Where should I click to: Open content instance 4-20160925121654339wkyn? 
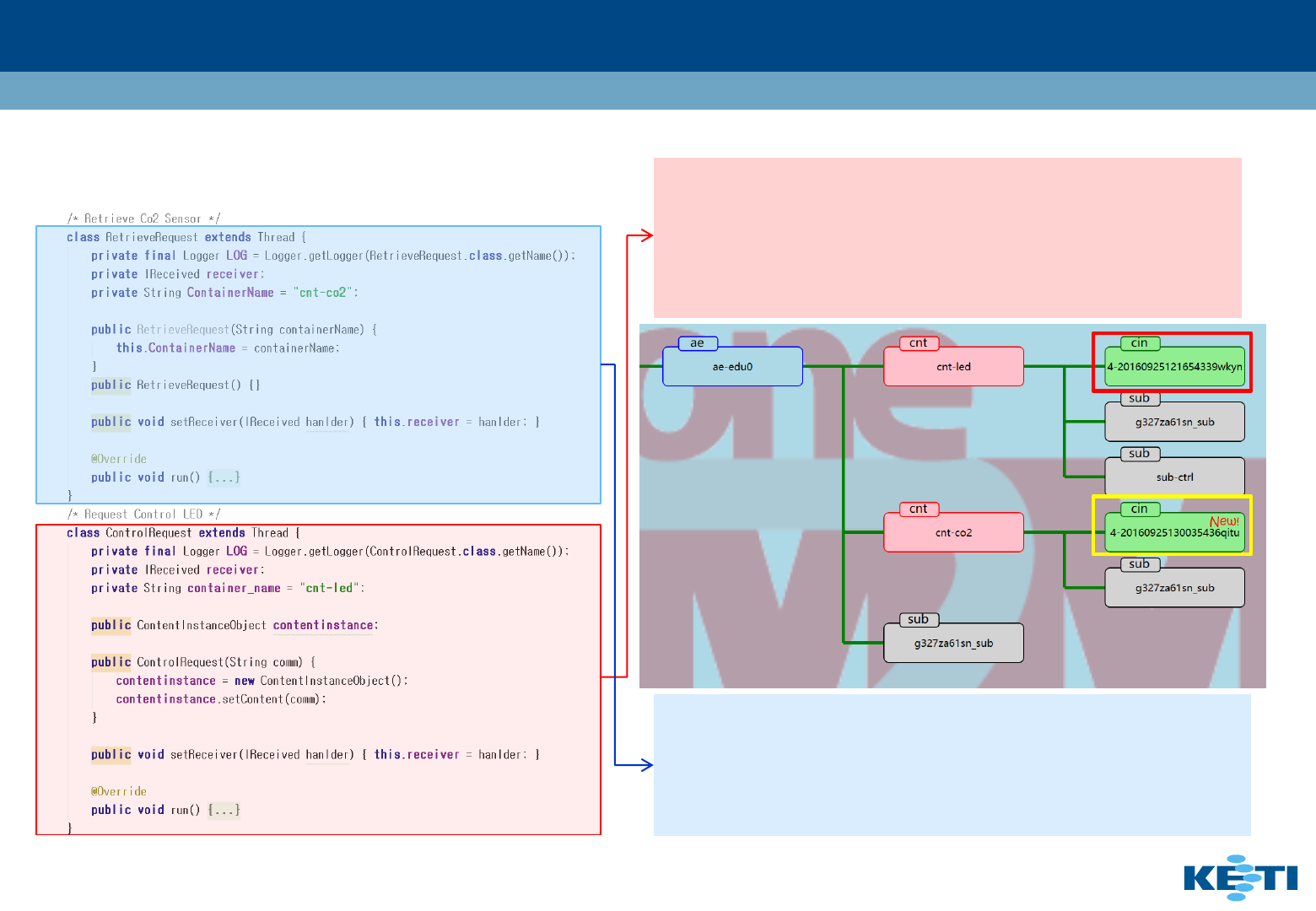(x=1174, y=366)
